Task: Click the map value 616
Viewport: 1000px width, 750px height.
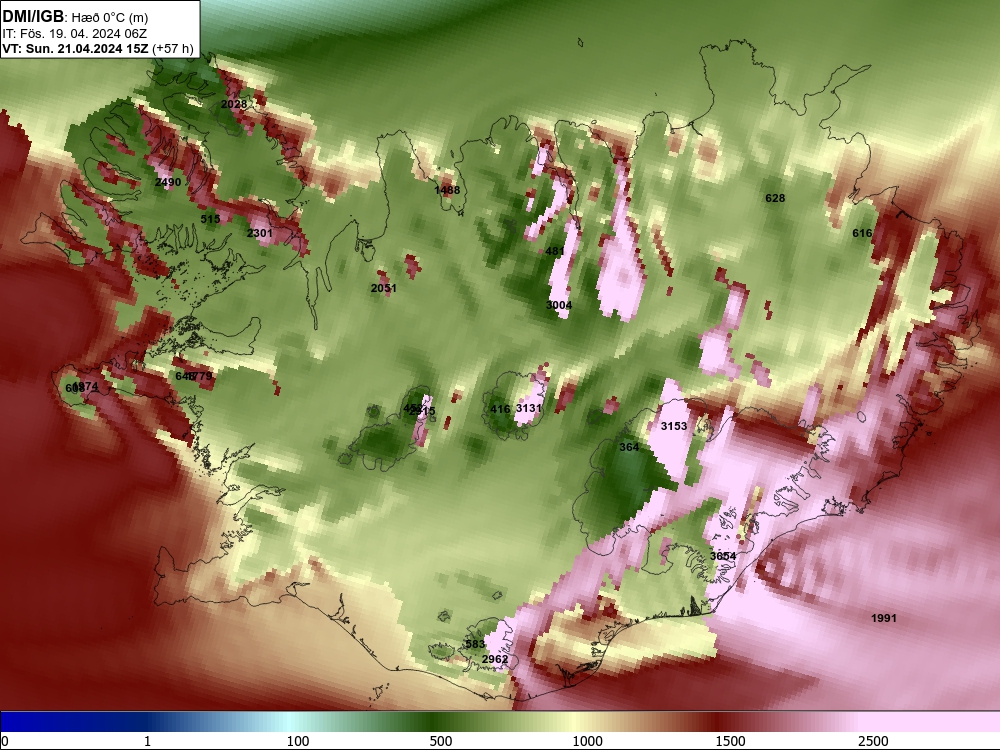Action: tap(862, 233)
